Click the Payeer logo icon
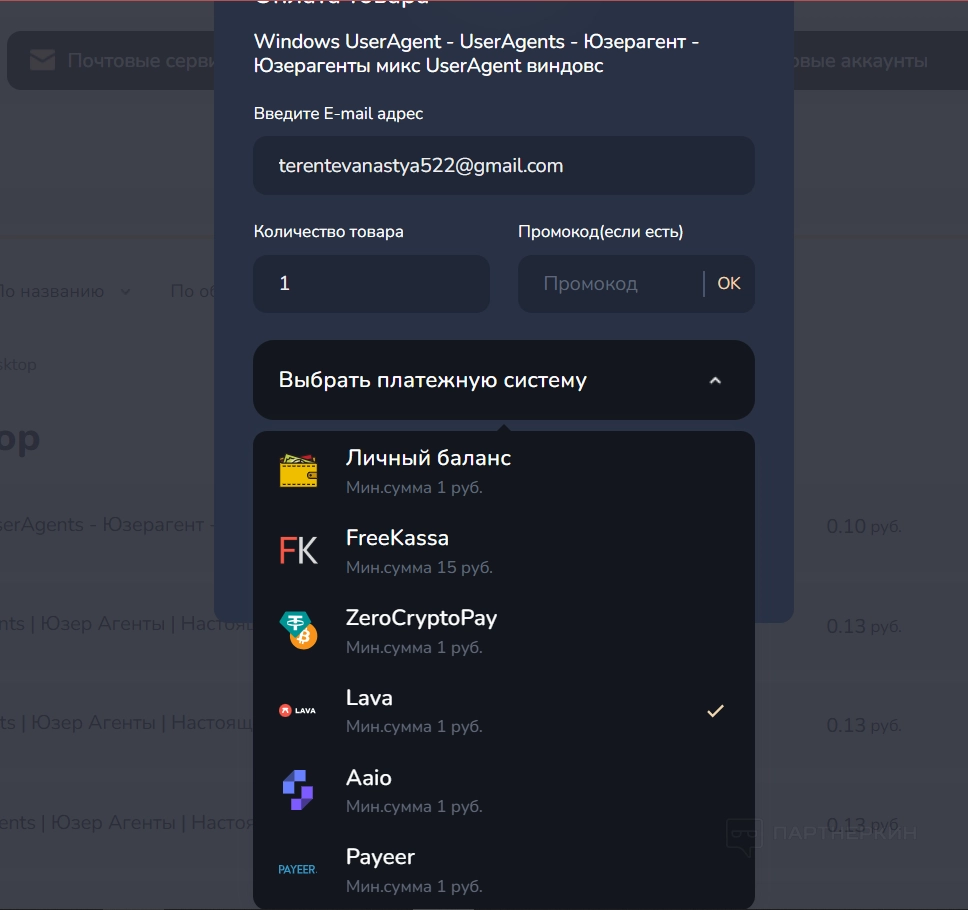This screenshot has width=968, height=910. pos(298,870)
